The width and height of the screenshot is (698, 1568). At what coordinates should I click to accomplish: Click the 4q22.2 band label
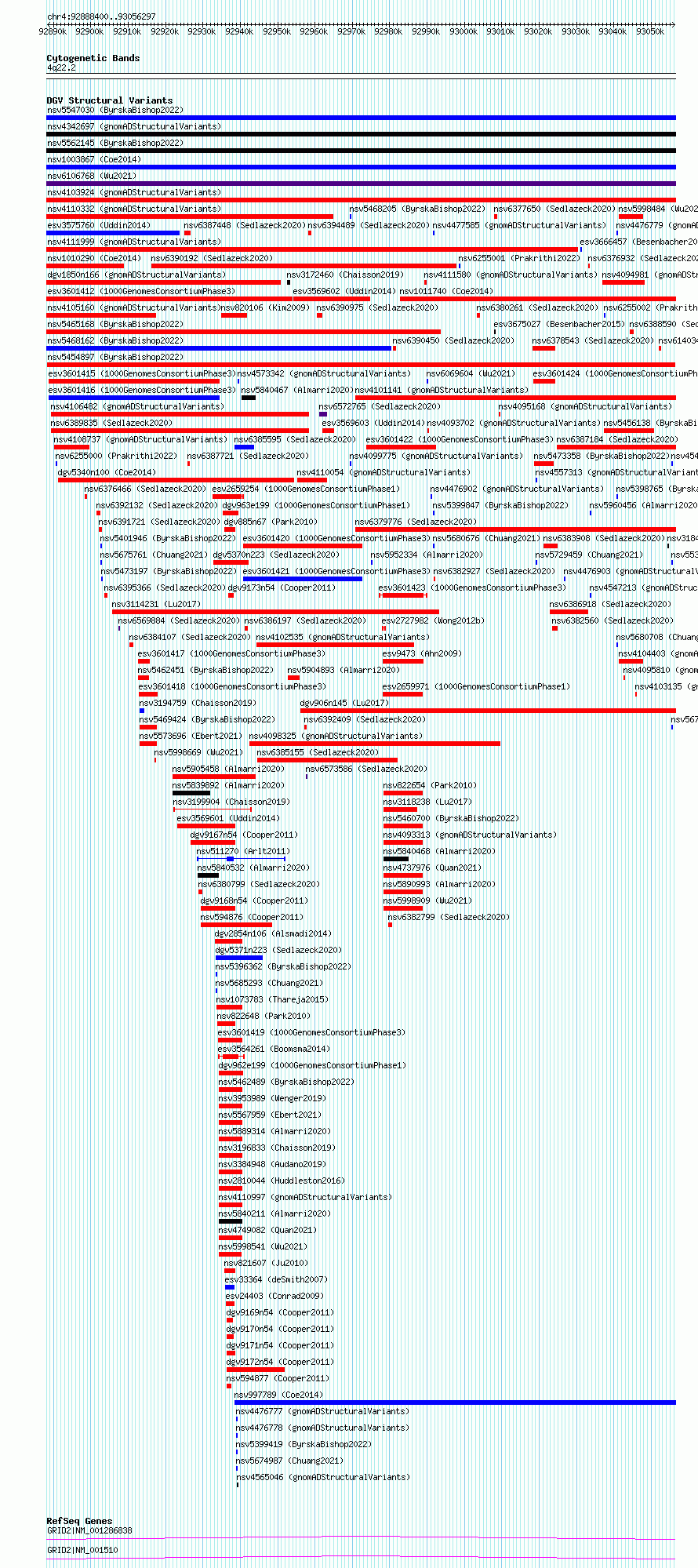[x=61, y=67]
